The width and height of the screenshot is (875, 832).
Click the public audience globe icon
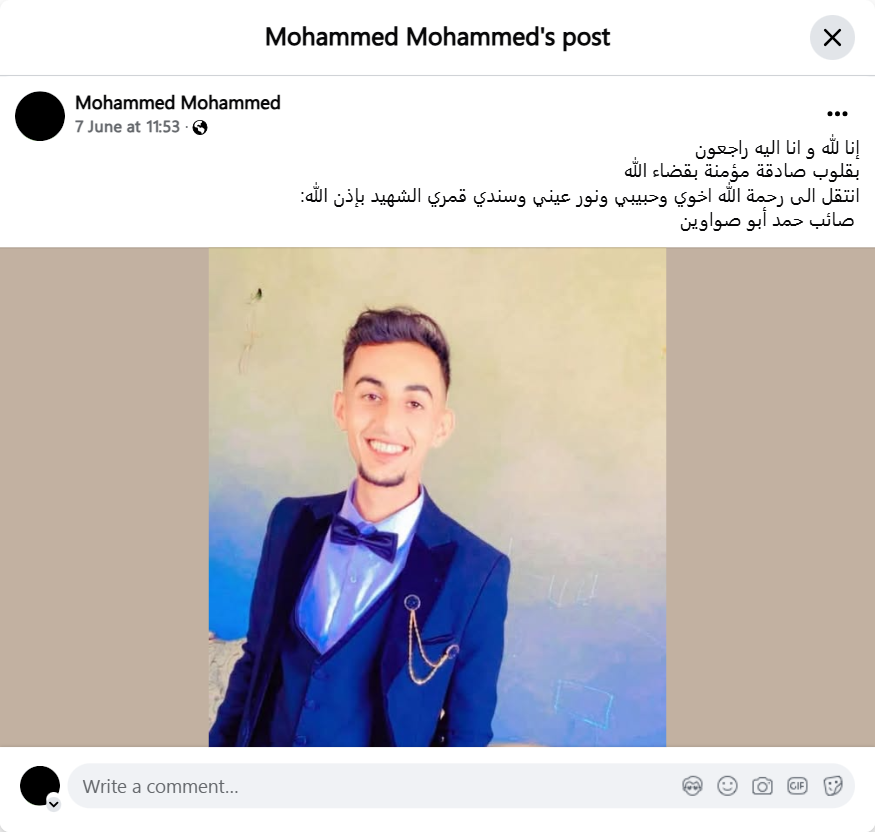click(x=200, y=128)
